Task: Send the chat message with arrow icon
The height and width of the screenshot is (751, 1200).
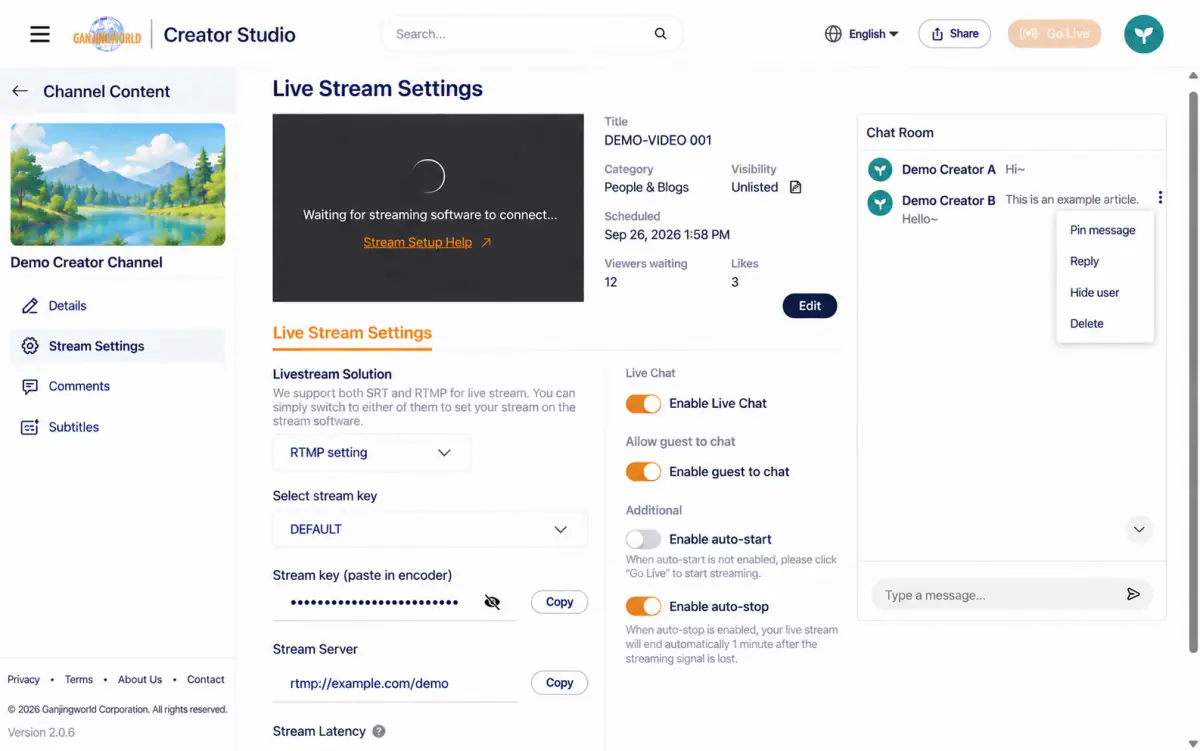Action: coord(1133,594)
